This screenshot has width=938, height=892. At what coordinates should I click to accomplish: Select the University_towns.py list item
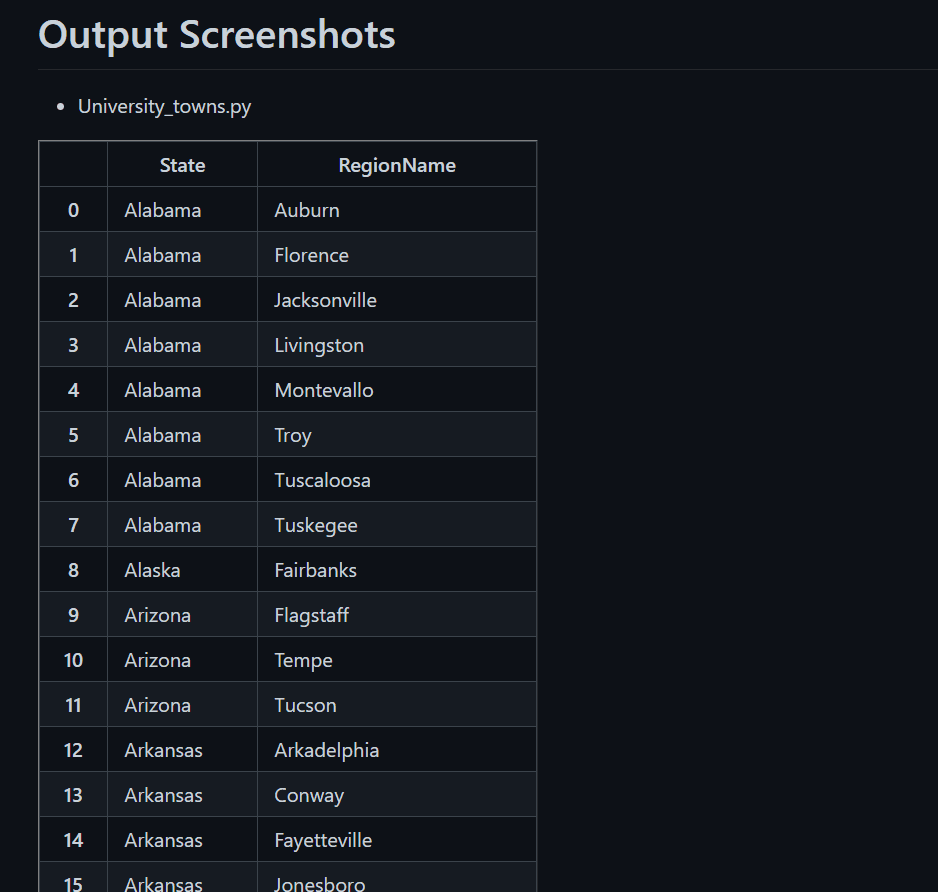(x=165, y=106)
